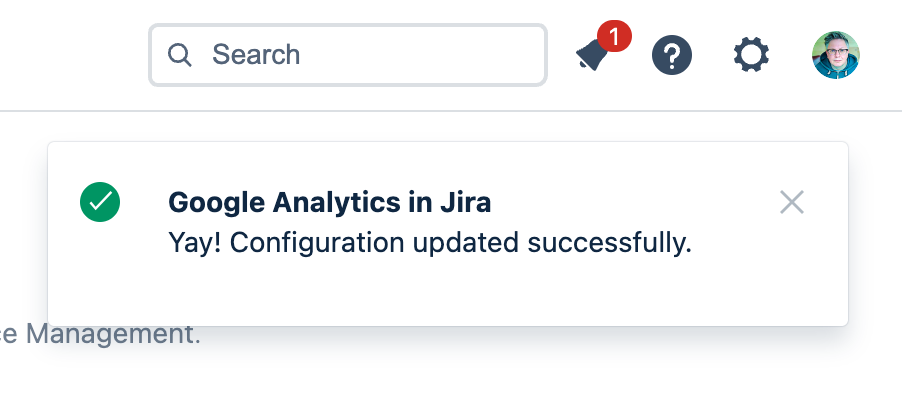Focus the Search input field
Viewport: 902px width, 396px height.
348,55
